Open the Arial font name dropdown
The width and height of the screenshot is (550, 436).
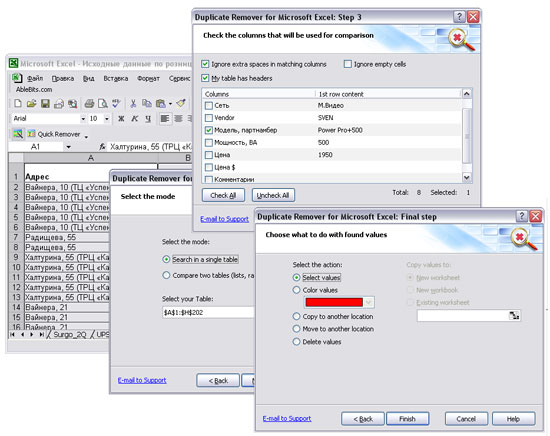click(x=83, y=119)
